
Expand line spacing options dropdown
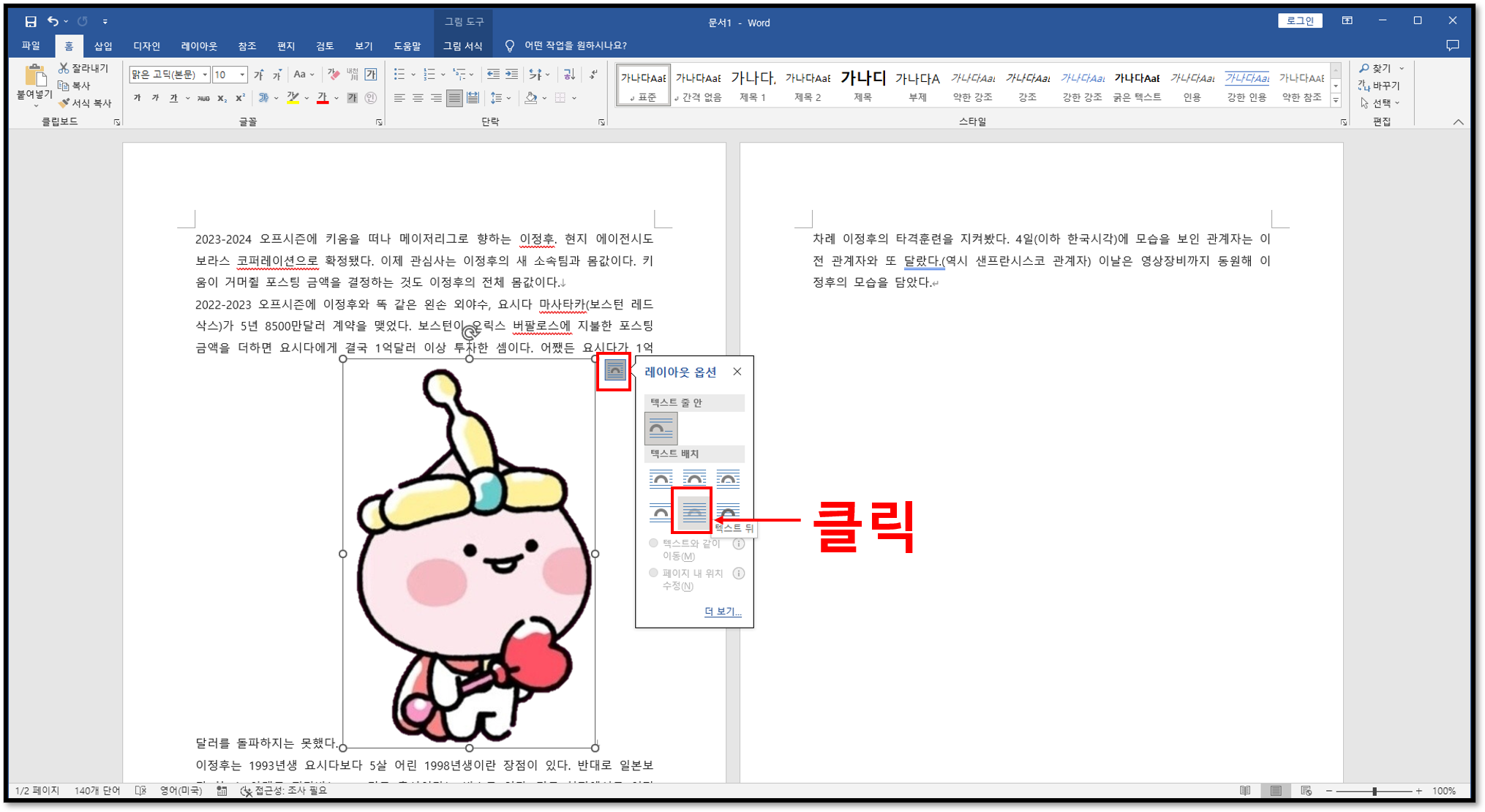[509, 98]
